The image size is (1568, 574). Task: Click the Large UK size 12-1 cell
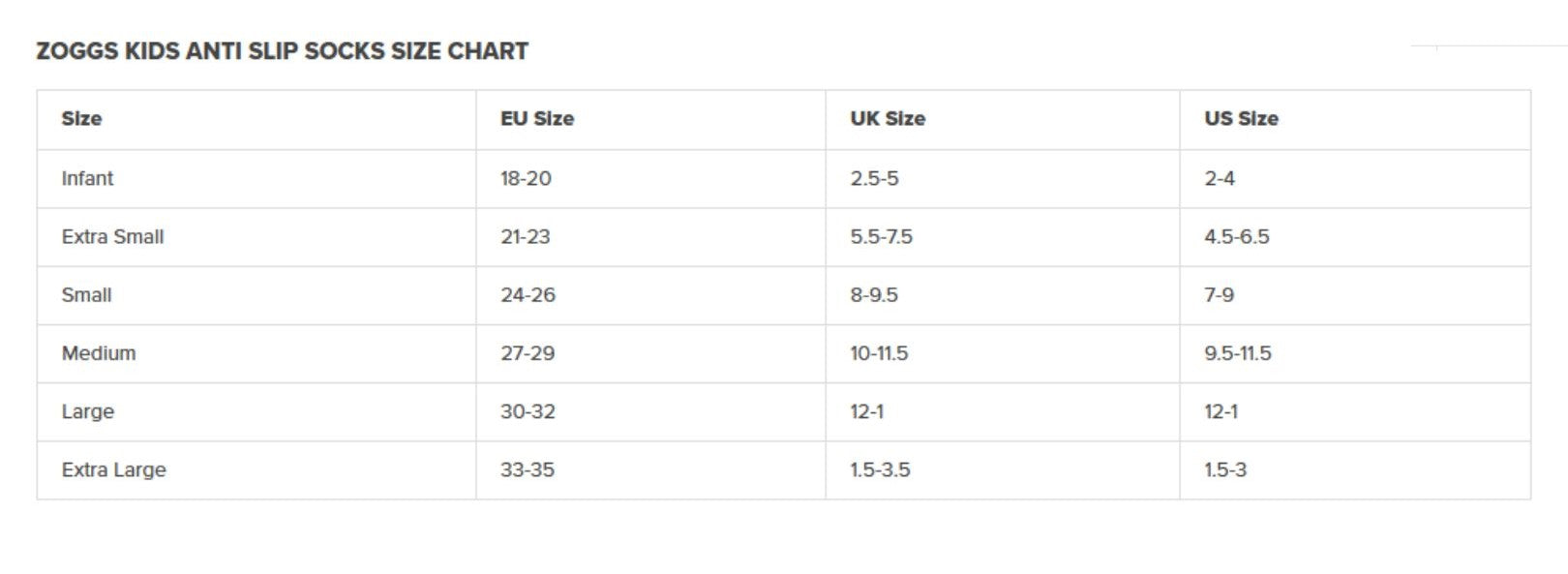pyautogui.click(x=866, y=411)
